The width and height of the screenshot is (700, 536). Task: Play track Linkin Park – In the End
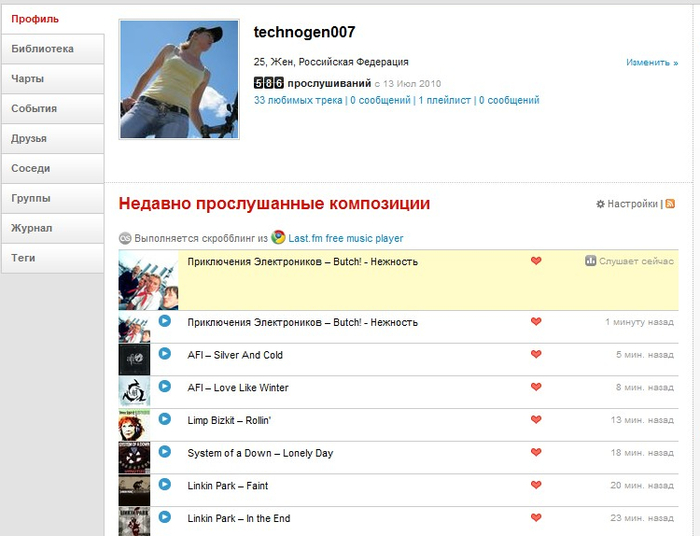pos(165,517)
